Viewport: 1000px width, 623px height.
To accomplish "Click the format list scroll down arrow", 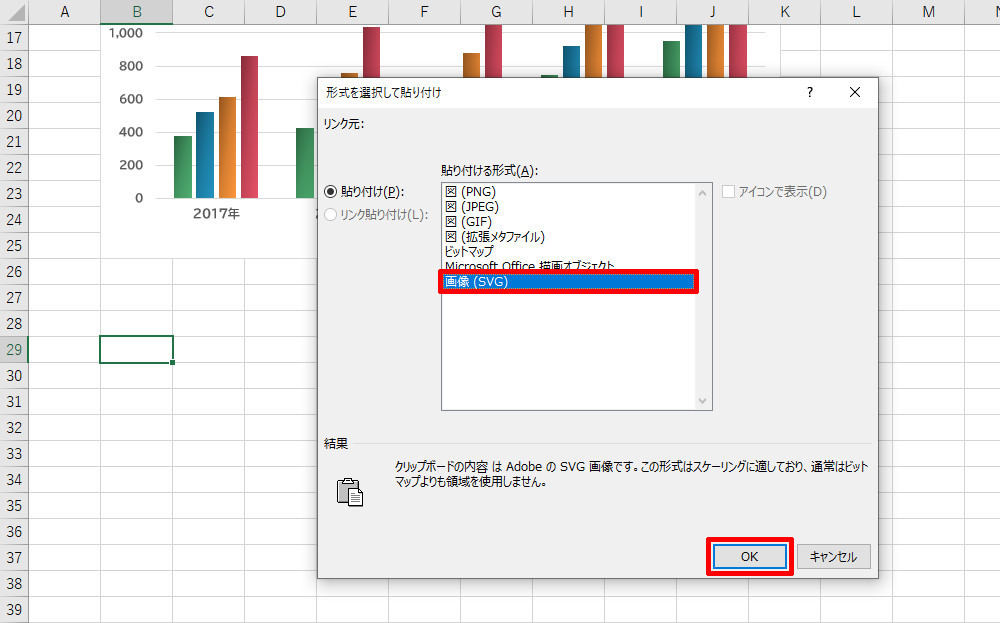I will pos(702,401).
